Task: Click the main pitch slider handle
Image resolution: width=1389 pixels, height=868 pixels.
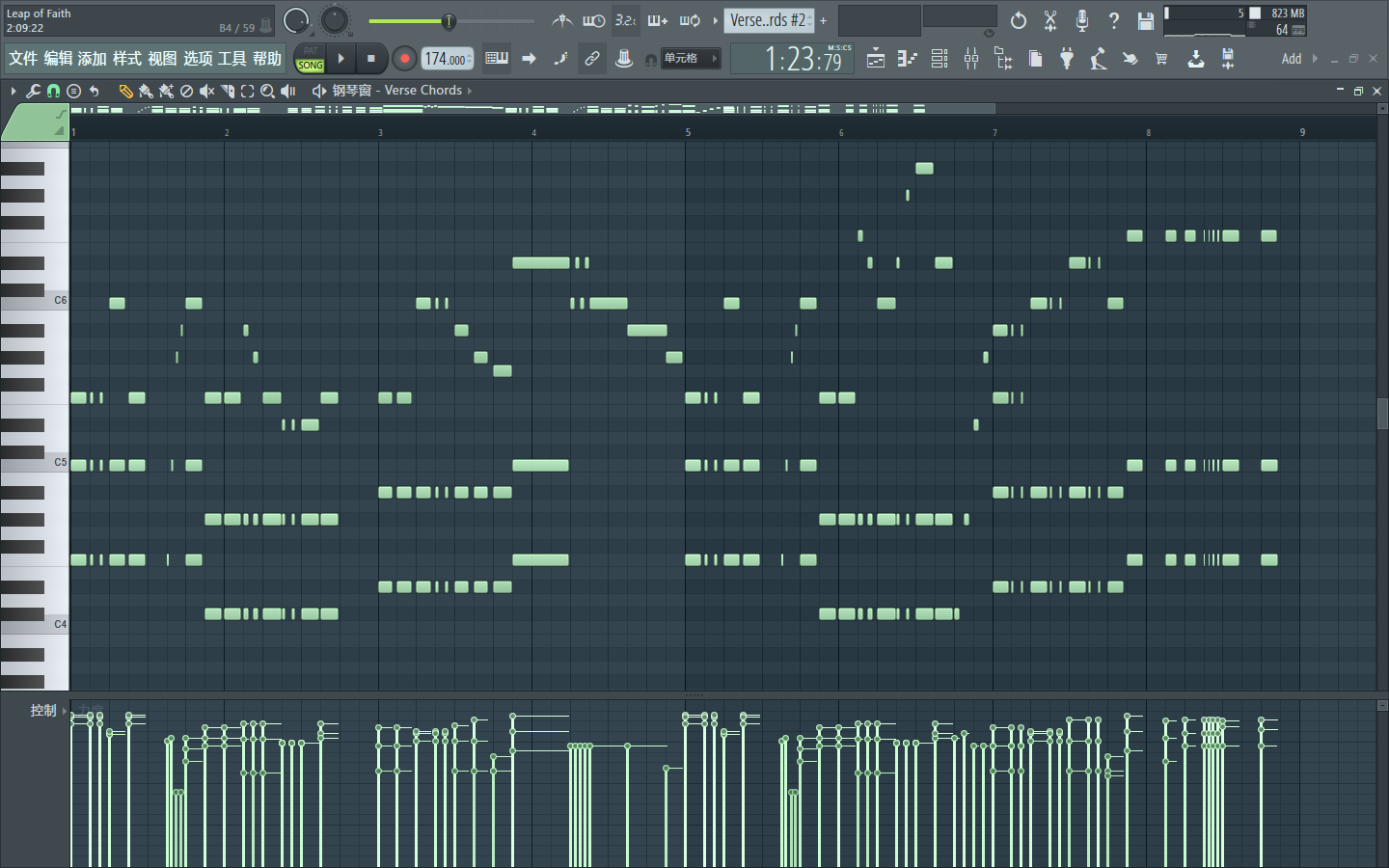Action: click(x=449, y=21)
